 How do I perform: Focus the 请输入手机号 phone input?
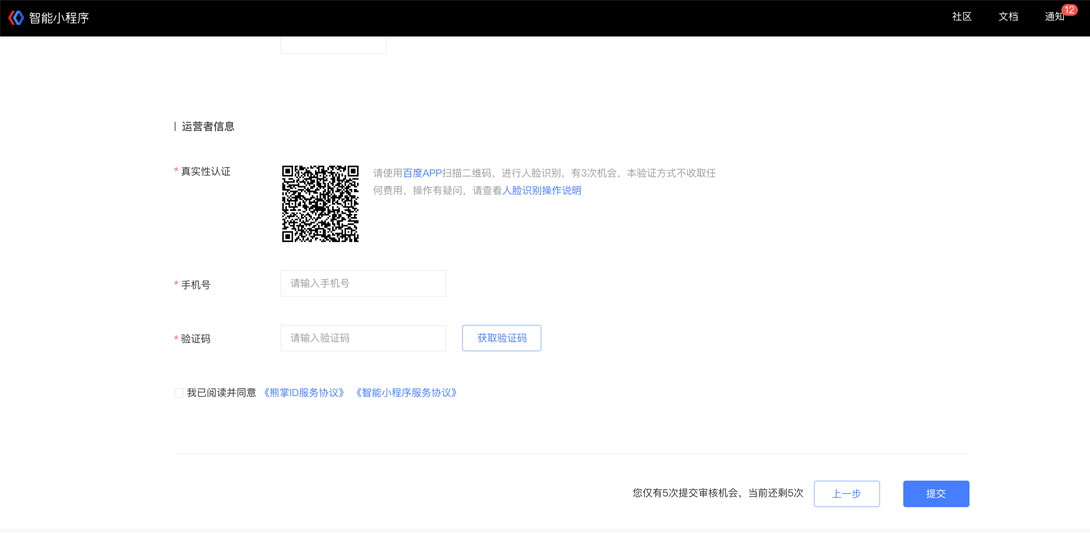(x=363, y=284)
